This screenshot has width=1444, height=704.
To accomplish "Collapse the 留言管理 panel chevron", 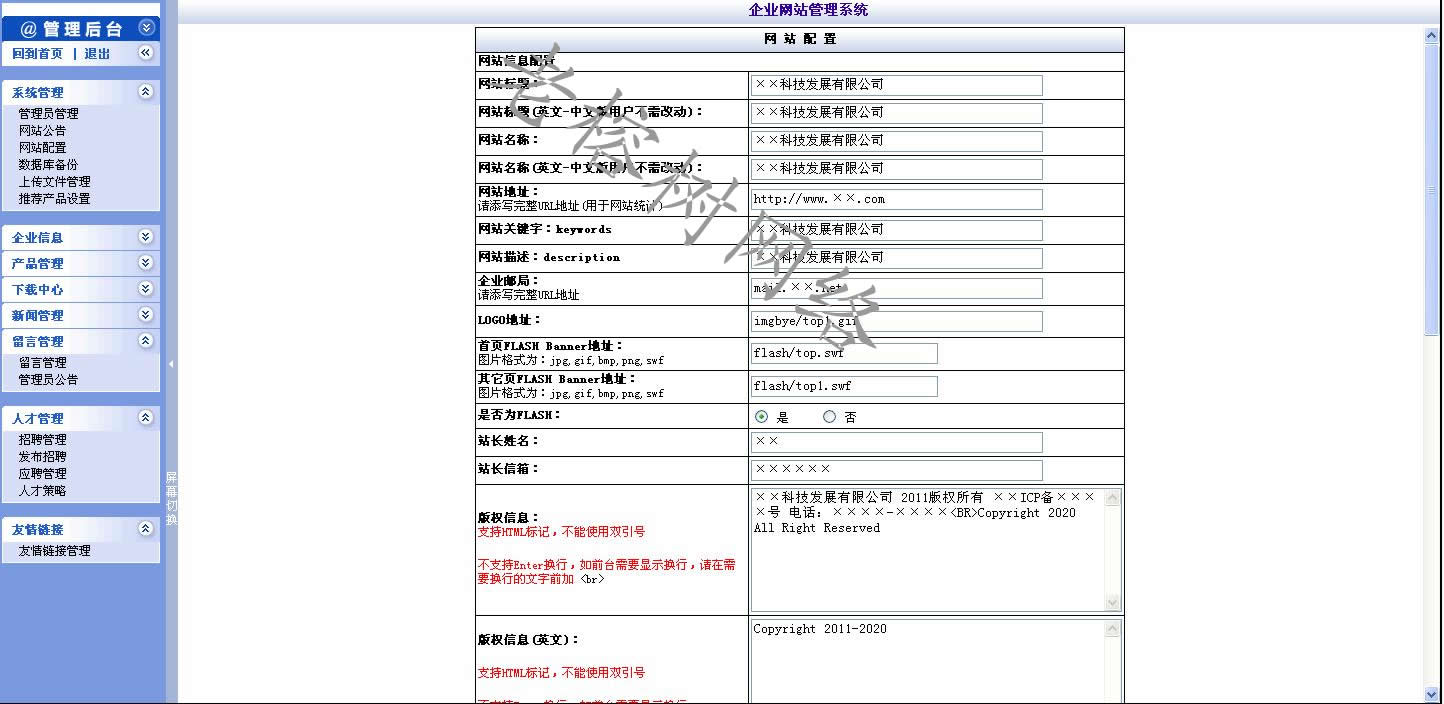I will (146, 341).
